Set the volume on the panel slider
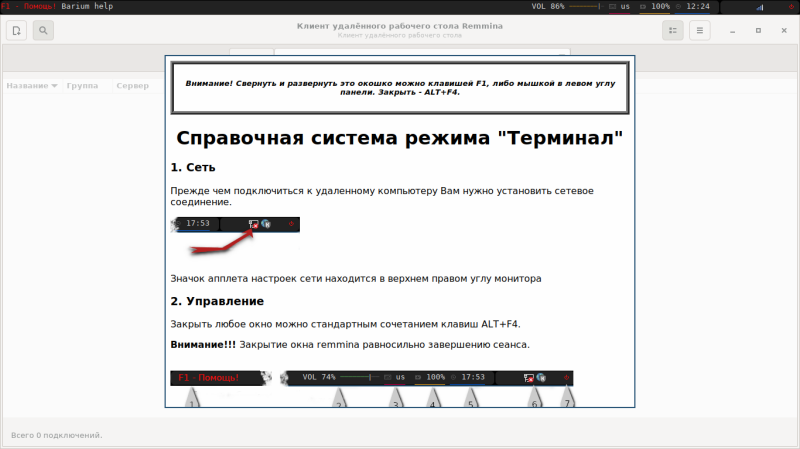 tap(585, 7)
